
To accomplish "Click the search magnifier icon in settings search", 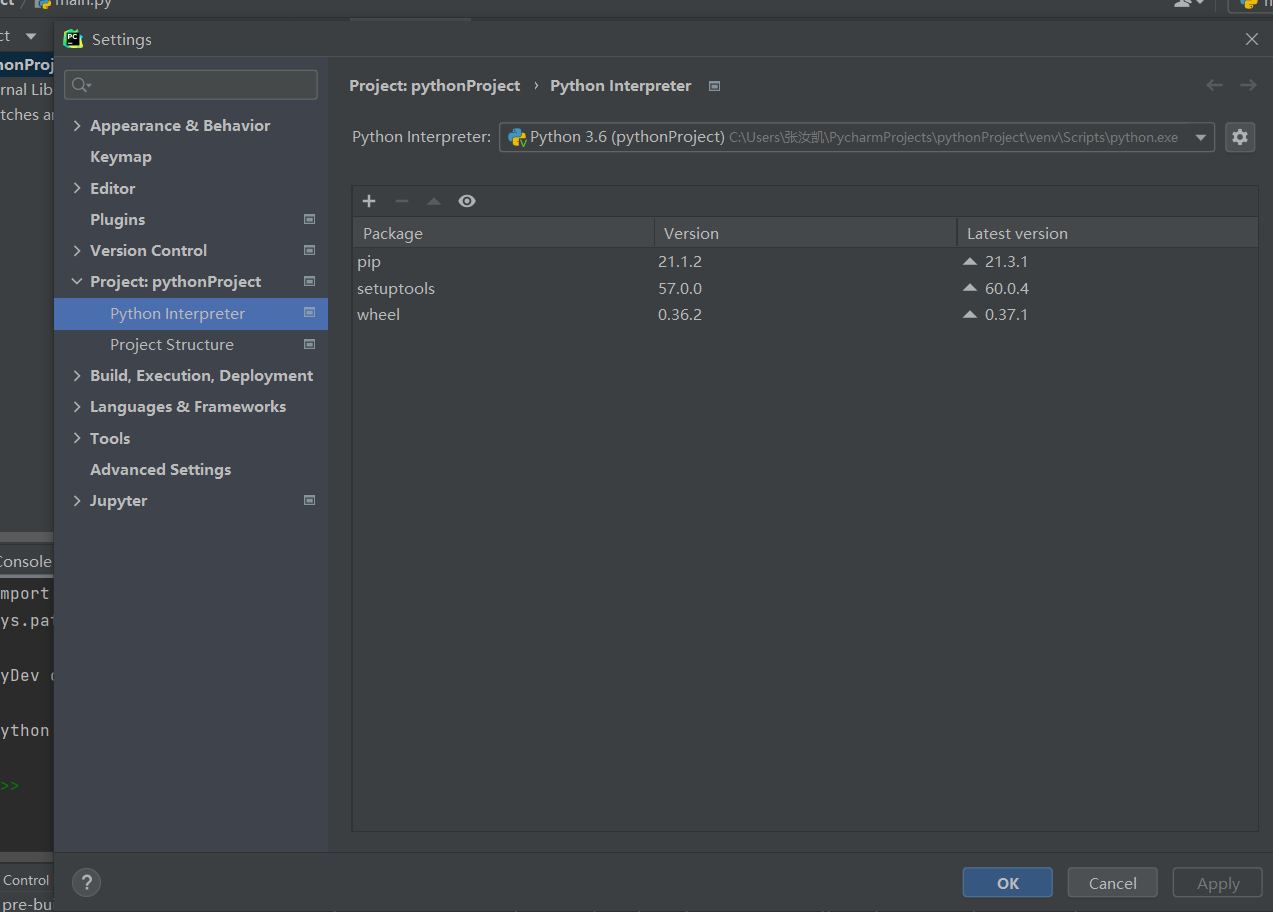I will pyautogui.click(x=82, y=85).
